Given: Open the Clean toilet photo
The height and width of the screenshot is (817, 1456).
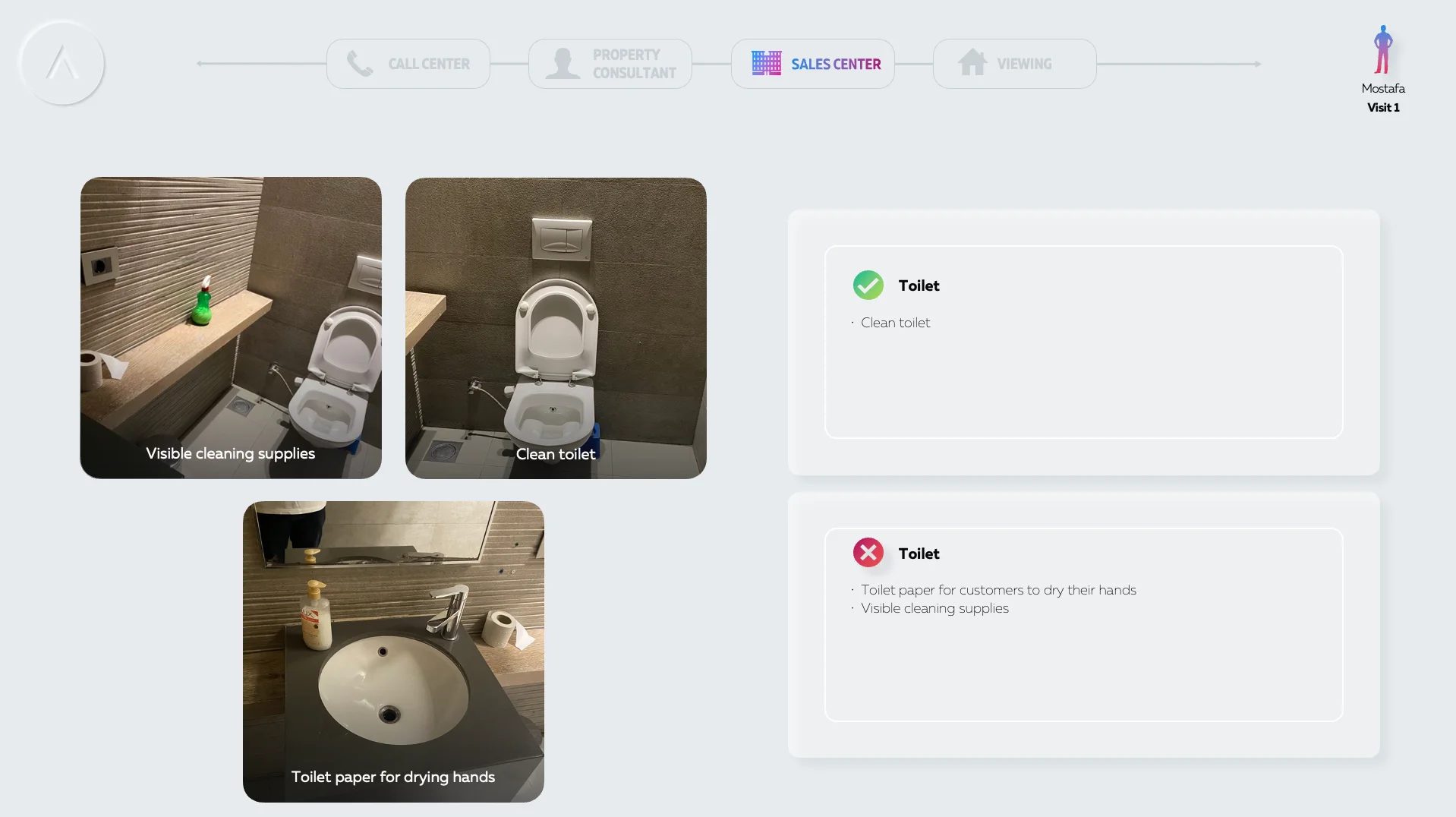Looking at the screenshot, I should click(x=556, y=328).
